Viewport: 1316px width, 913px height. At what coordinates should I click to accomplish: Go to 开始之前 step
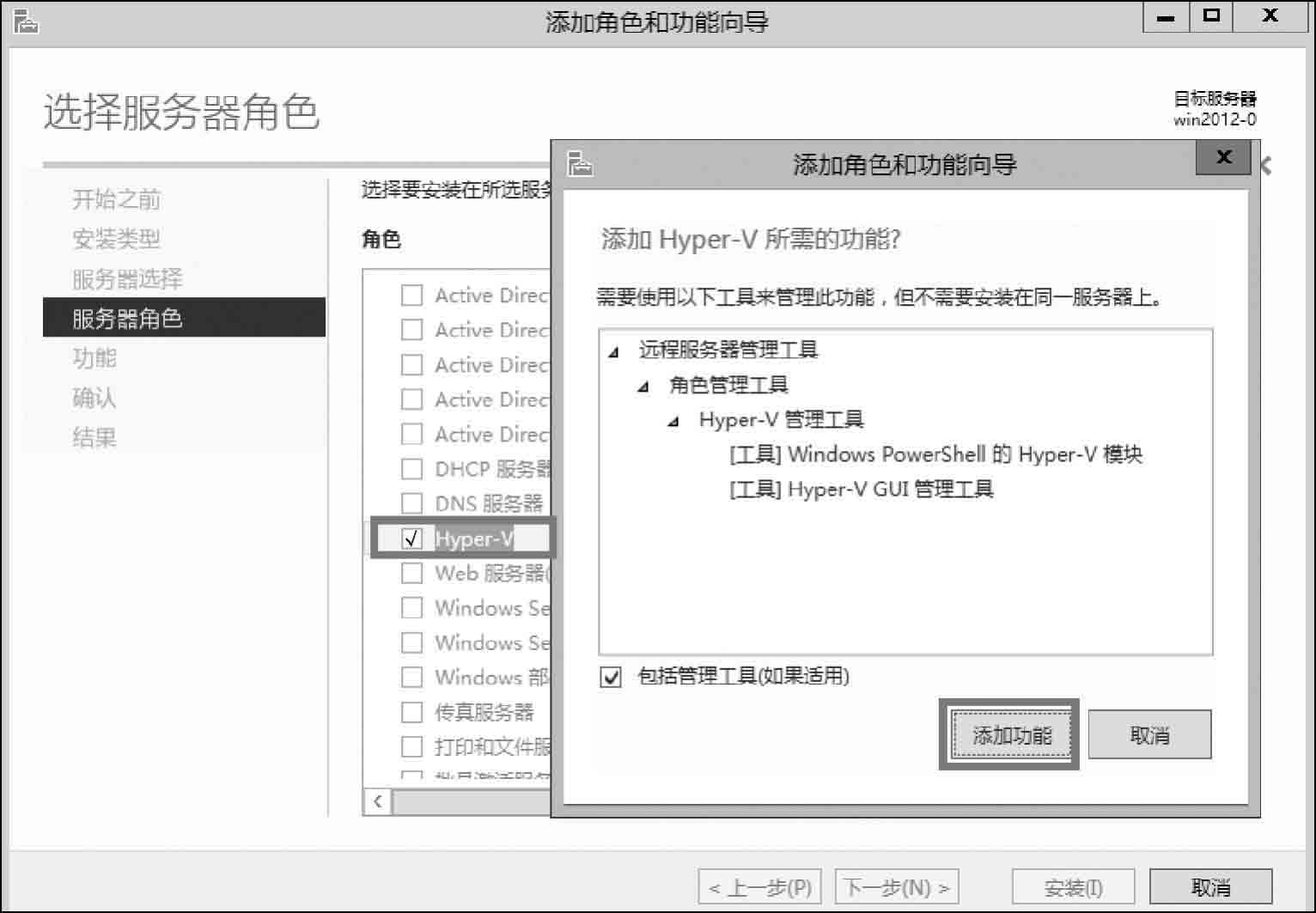click(116, 199)
